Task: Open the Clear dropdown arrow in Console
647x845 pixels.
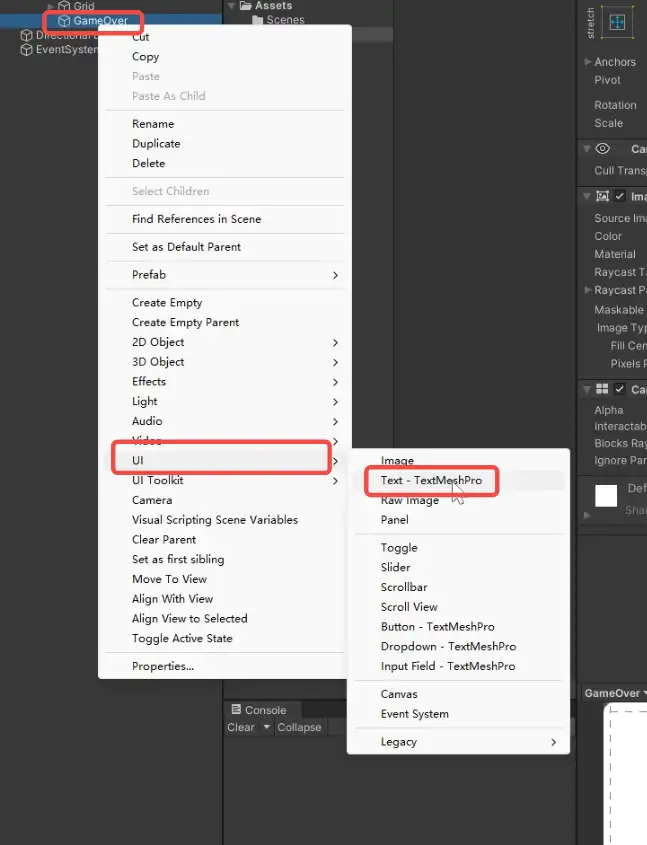Action: coord(266,727)
